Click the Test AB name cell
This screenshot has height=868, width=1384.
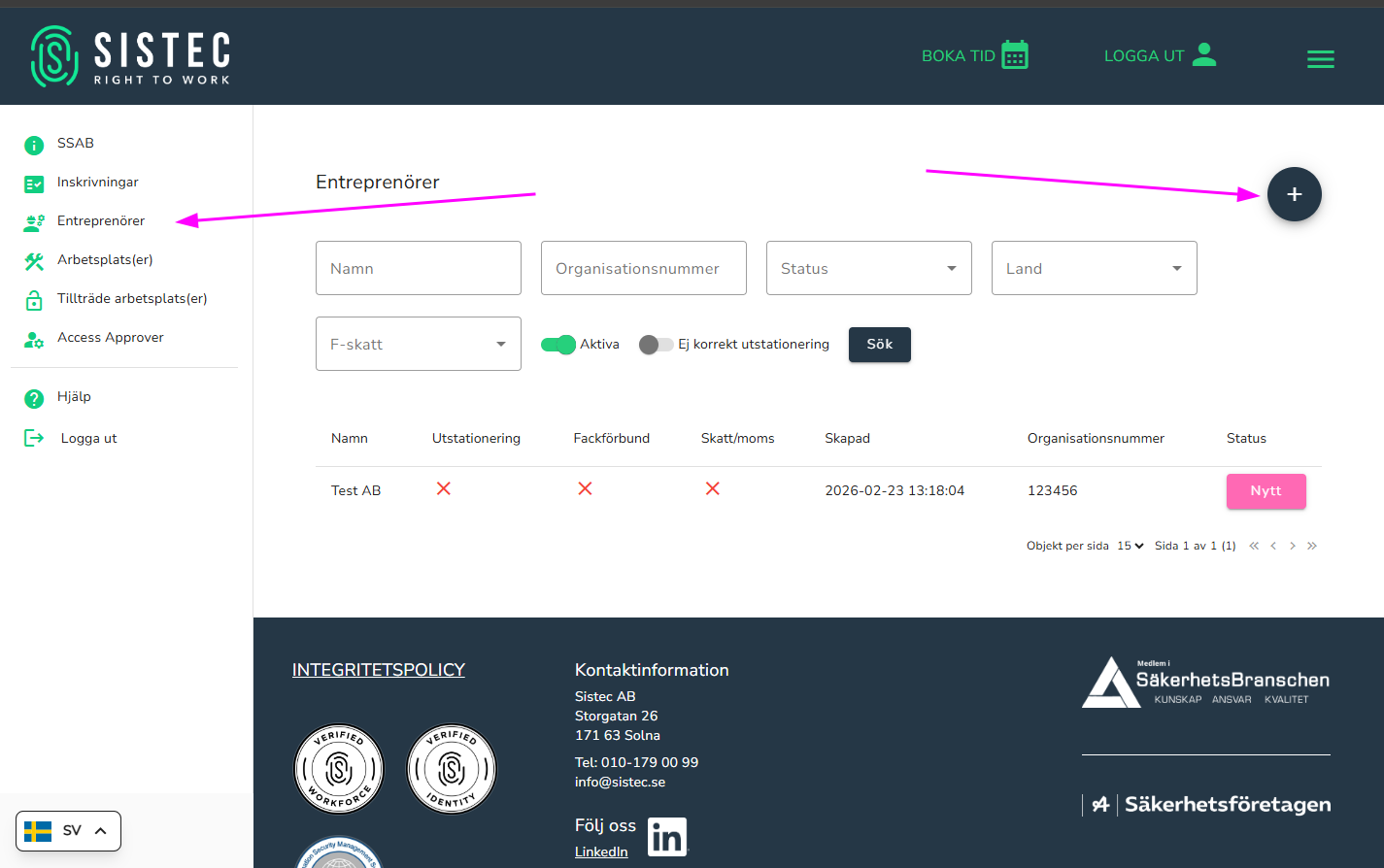click(356, 491)
